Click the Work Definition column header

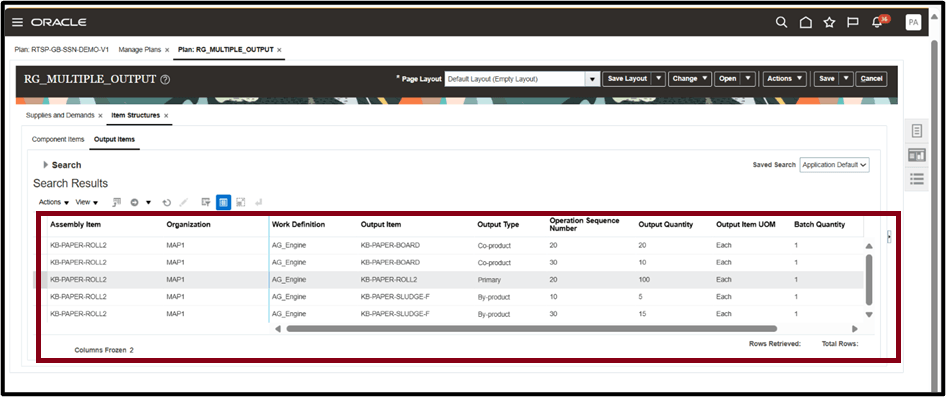coord(299,224)
